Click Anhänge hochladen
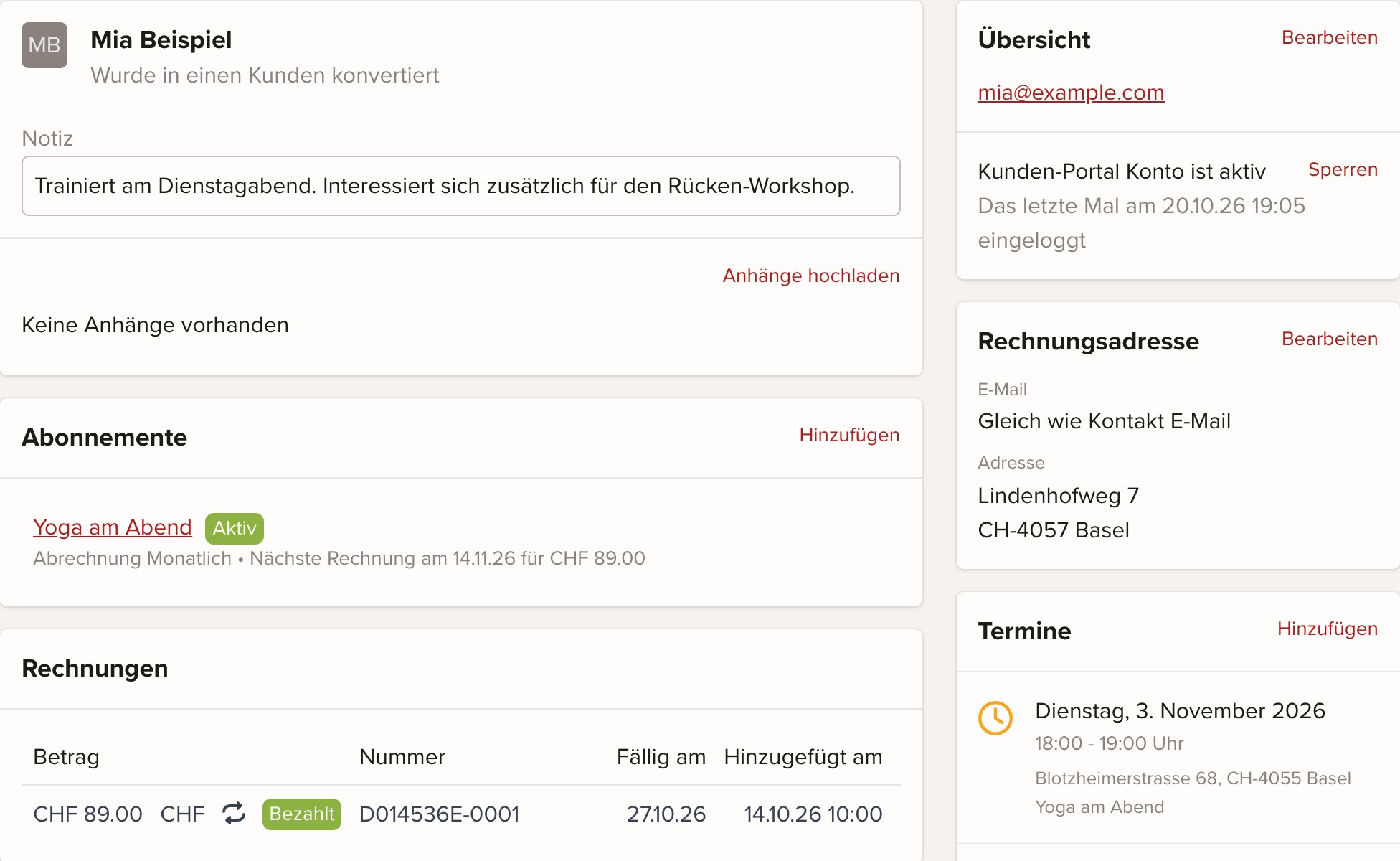This screenshot has width=1400, height=861. click(811, 276)
